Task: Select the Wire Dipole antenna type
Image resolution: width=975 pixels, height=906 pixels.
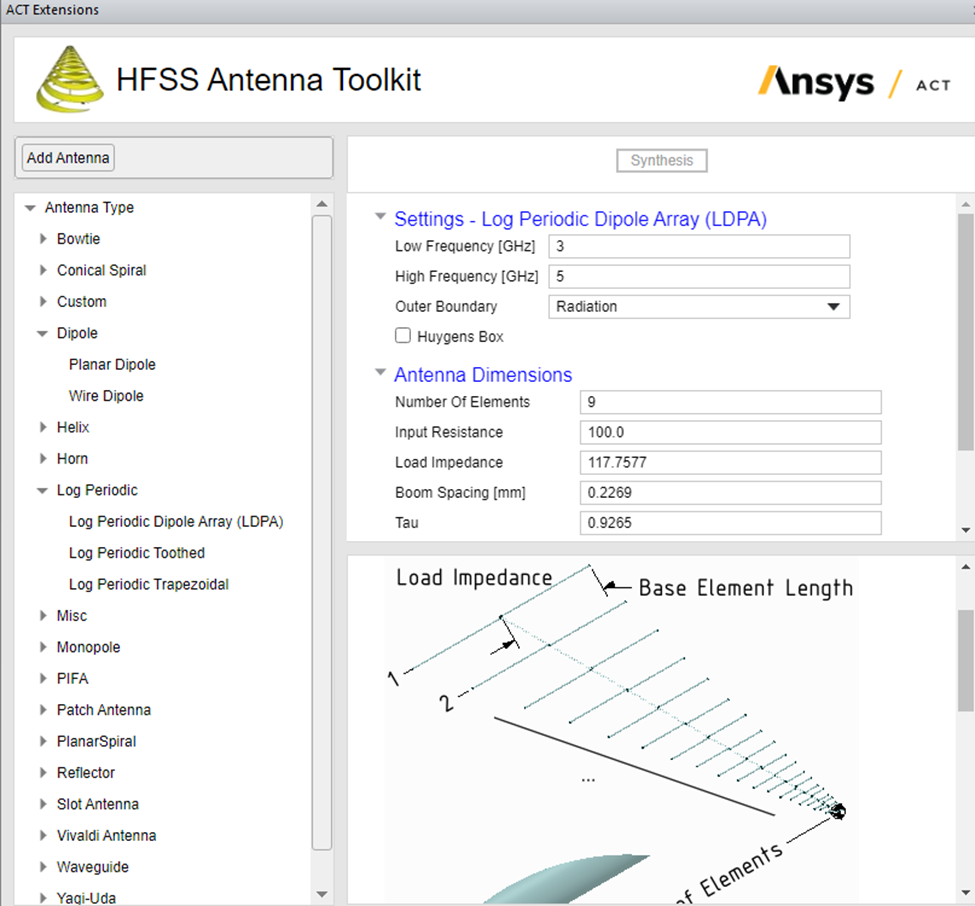Action: tap(106, 395)
